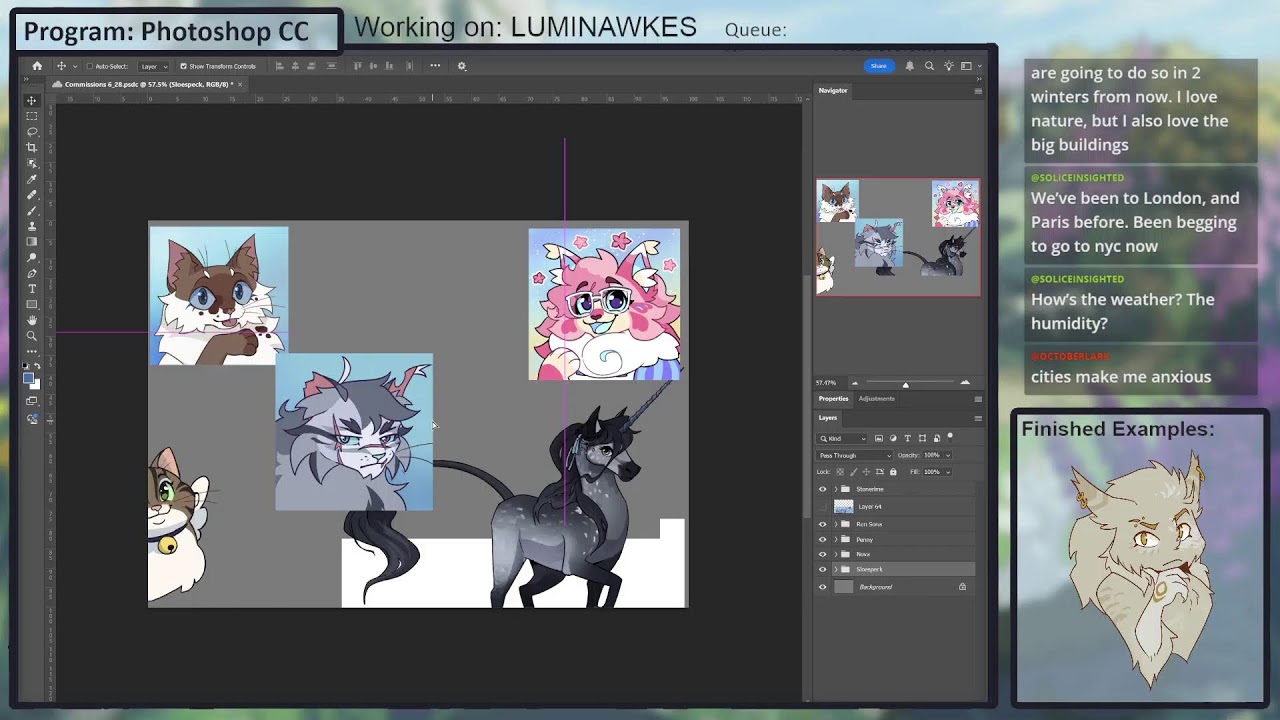Click the Lock position icon
Image resolution: width=1280 pixels, height=720 pixels.
(x=866, y=471)
